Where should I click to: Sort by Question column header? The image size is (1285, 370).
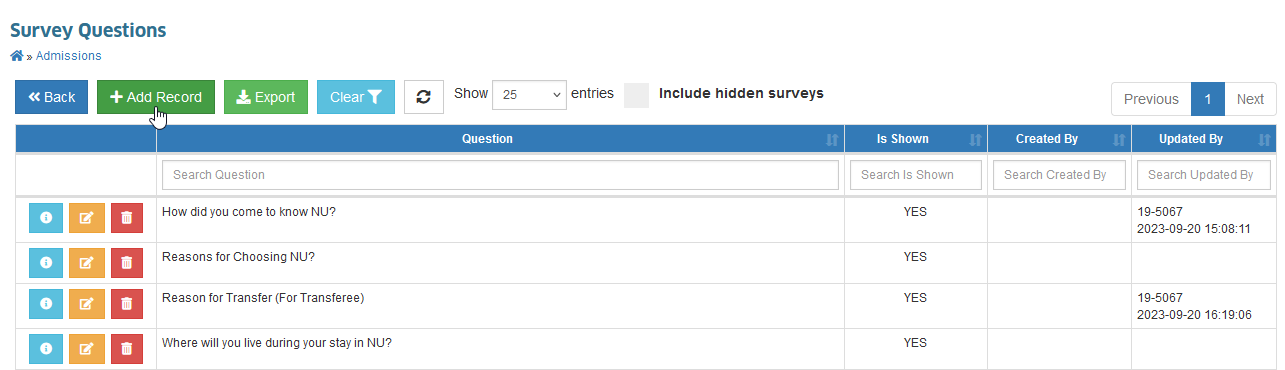[x=500, y=139]
